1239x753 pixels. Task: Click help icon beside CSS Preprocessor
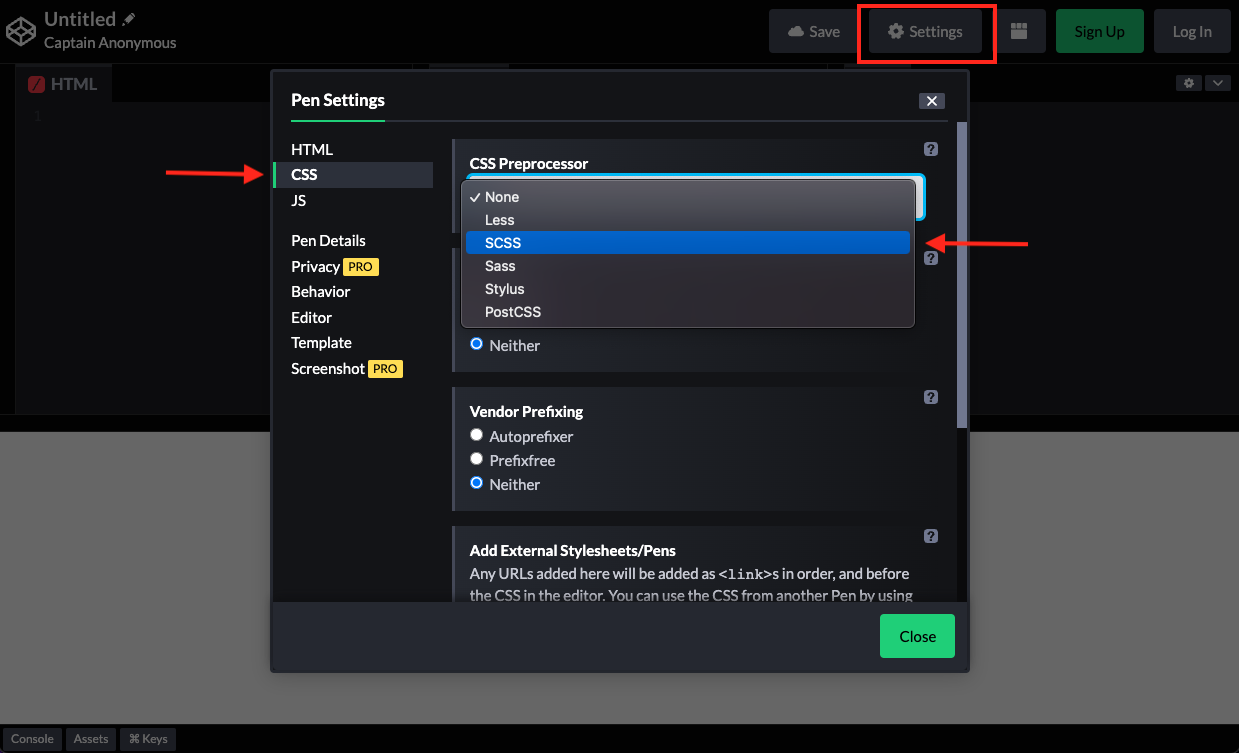[930, 149]
